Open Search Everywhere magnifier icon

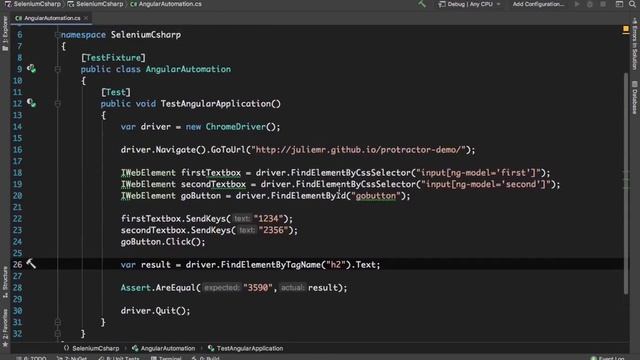click(x=633, y=4)
